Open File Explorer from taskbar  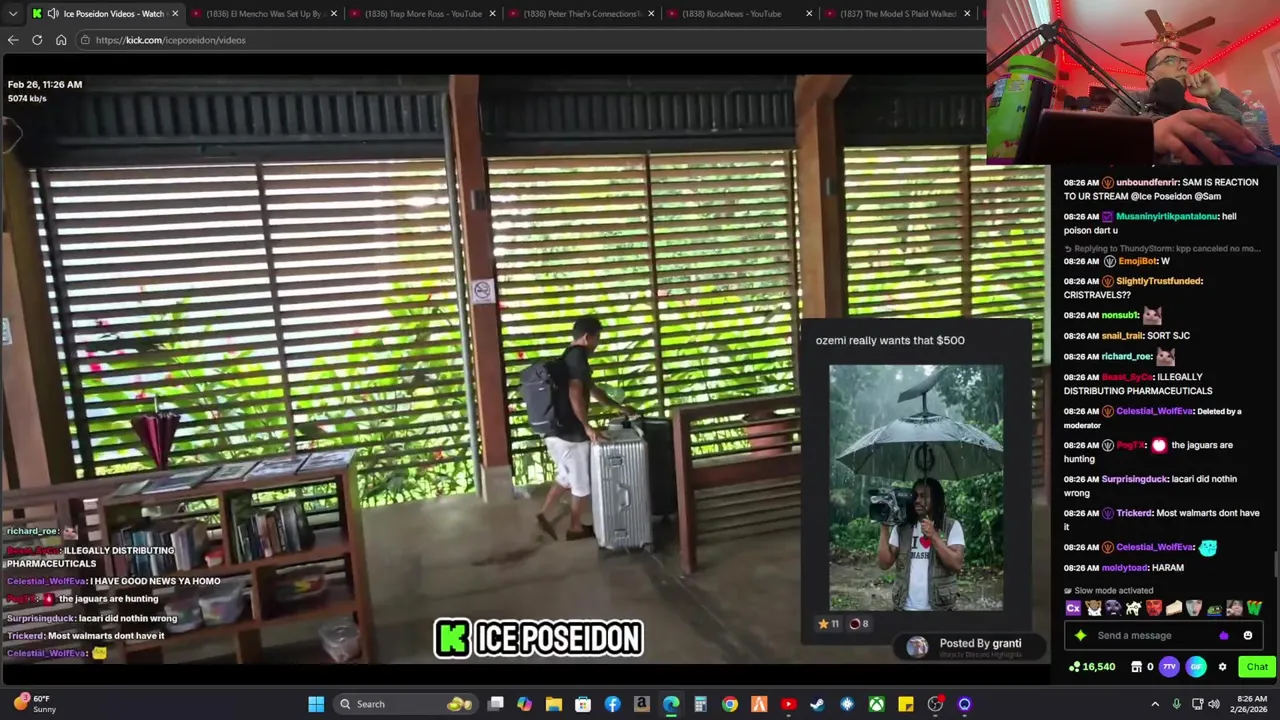[x=554, y=704]
